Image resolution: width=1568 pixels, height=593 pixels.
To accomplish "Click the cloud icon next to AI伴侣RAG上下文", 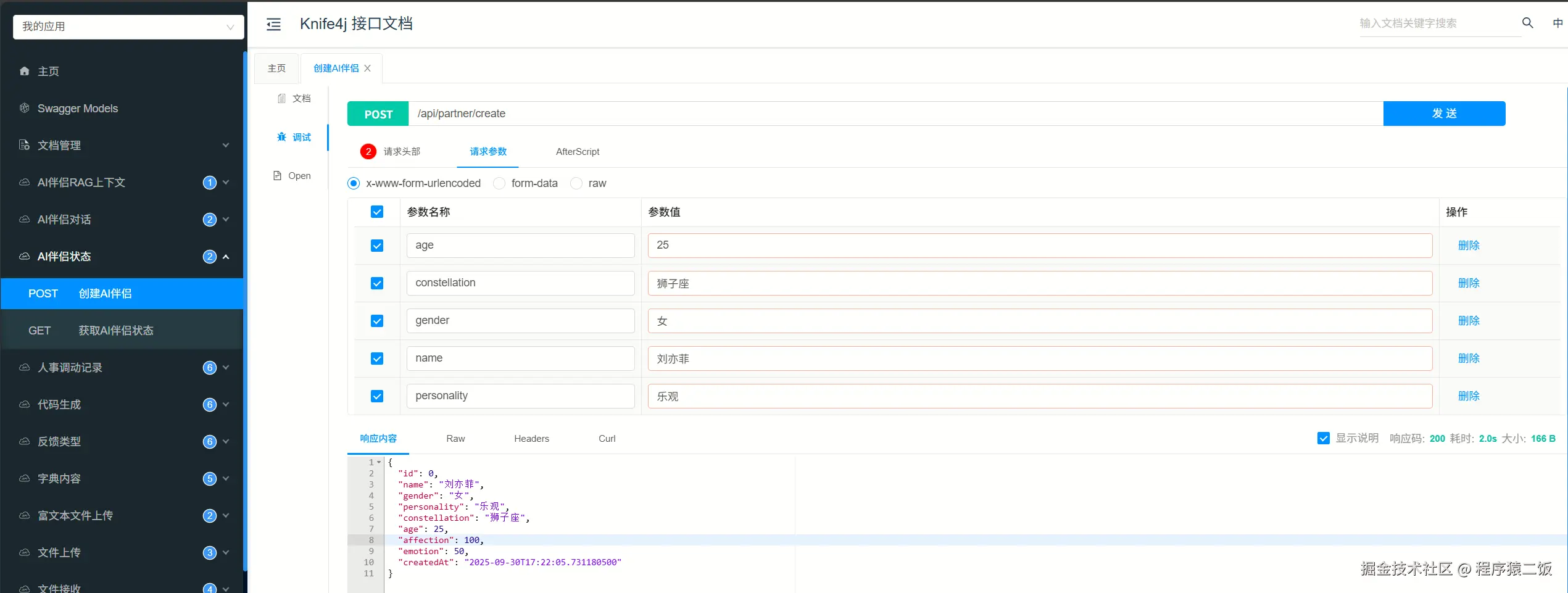I will (25, 182).
